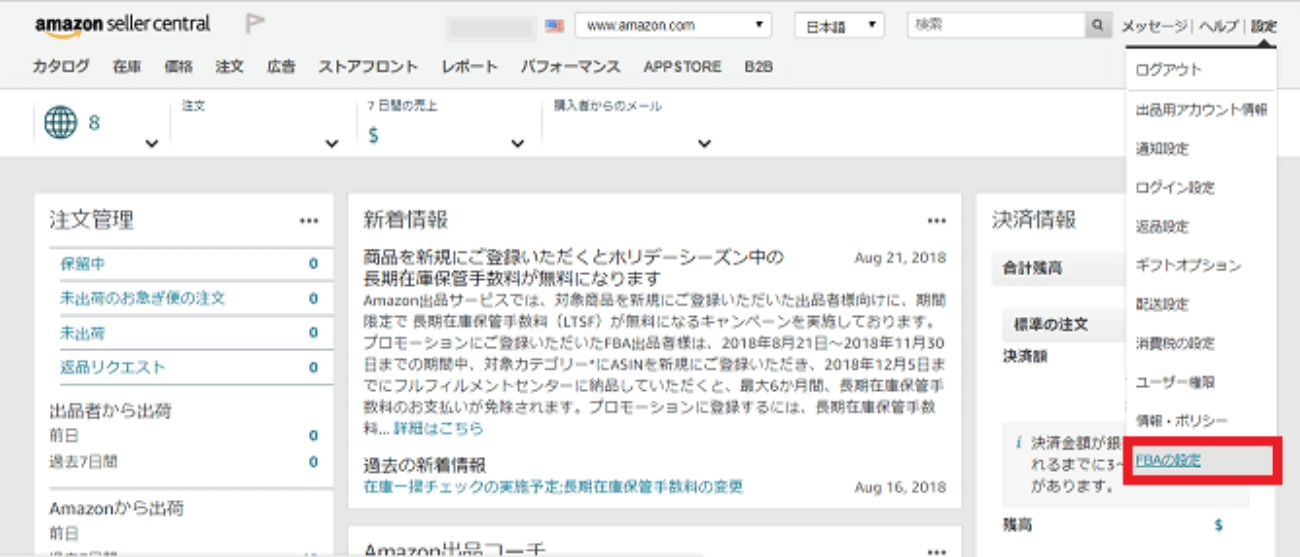Open the 日本語 language dropdown
This screenshot has width=1300, height=557.
pos(838,26)
